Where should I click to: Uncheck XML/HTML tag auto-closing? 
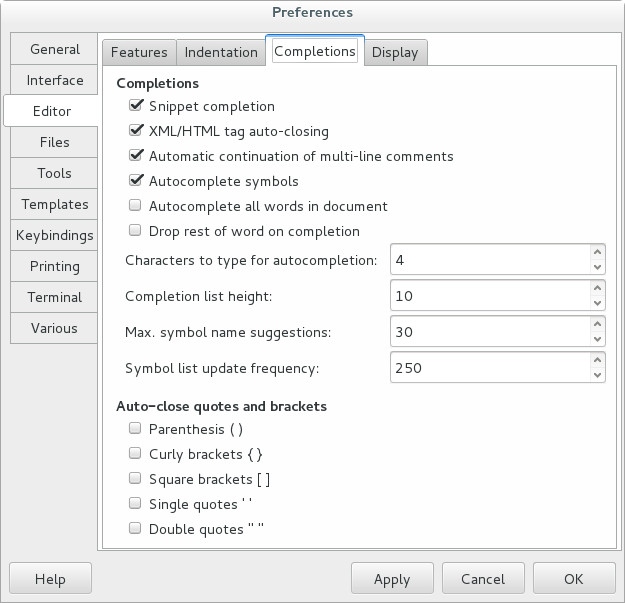pyautogui.click(x=136, y=131)
